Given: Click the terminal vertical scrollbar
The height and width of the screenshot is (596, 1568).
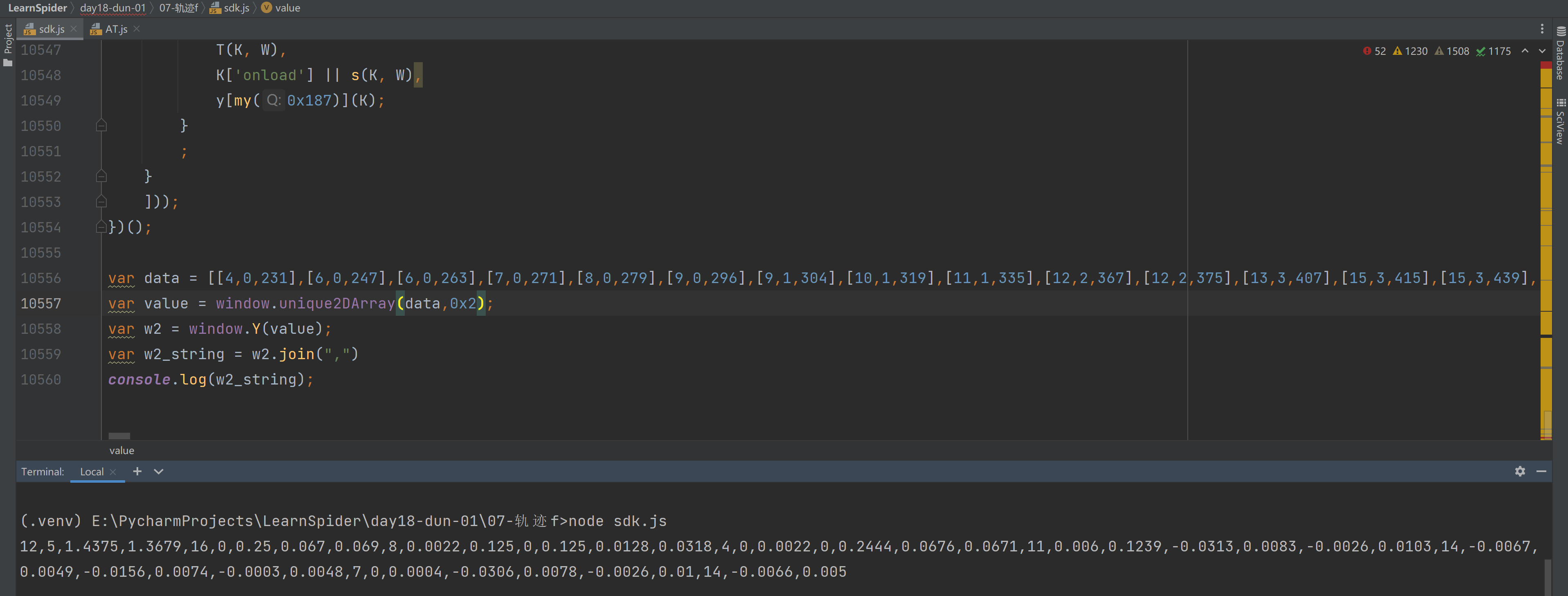Looking at the screenshot, I should 1548,577.
